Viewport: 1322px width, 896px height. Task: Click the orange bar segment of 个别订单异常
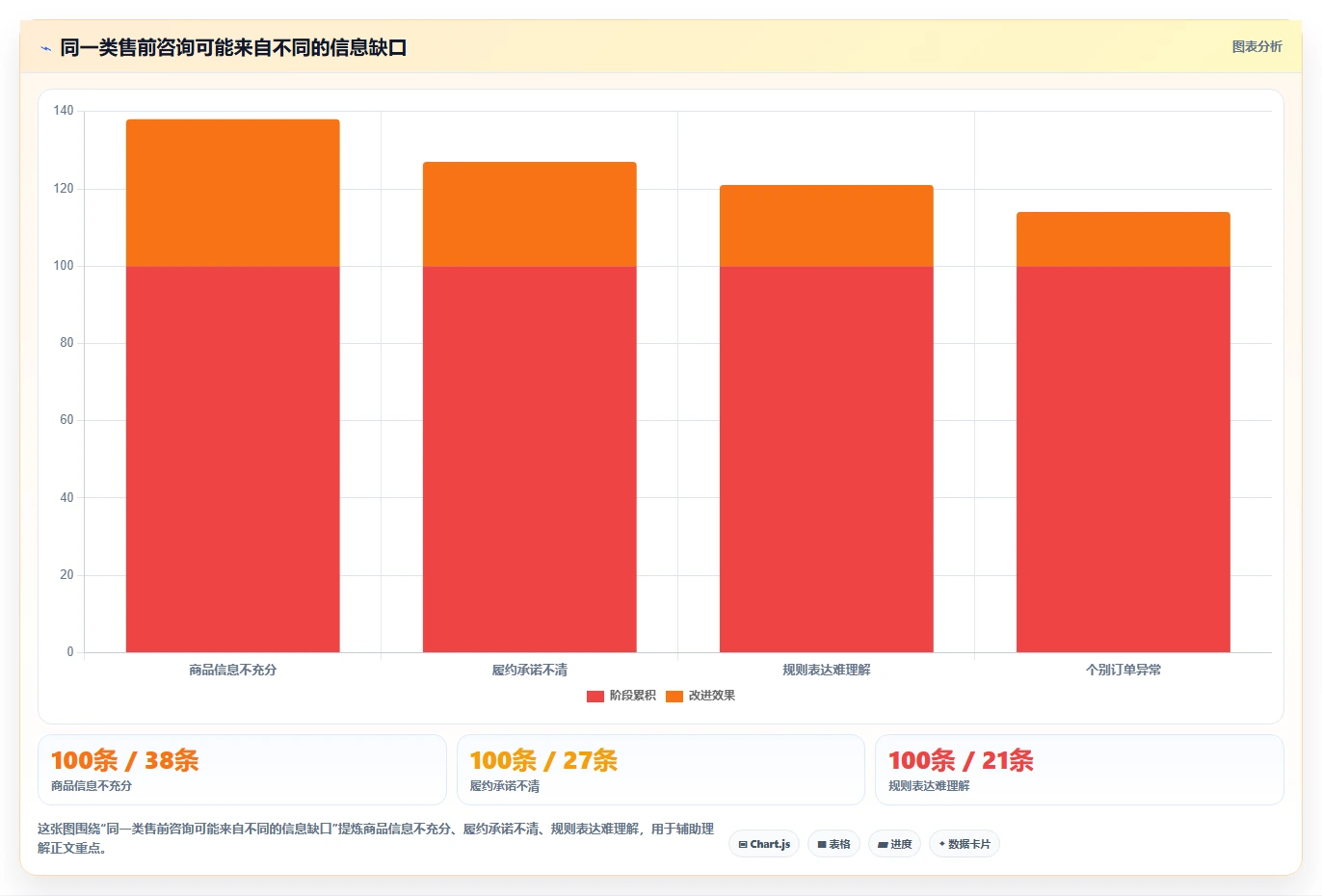coord(1124,239)
